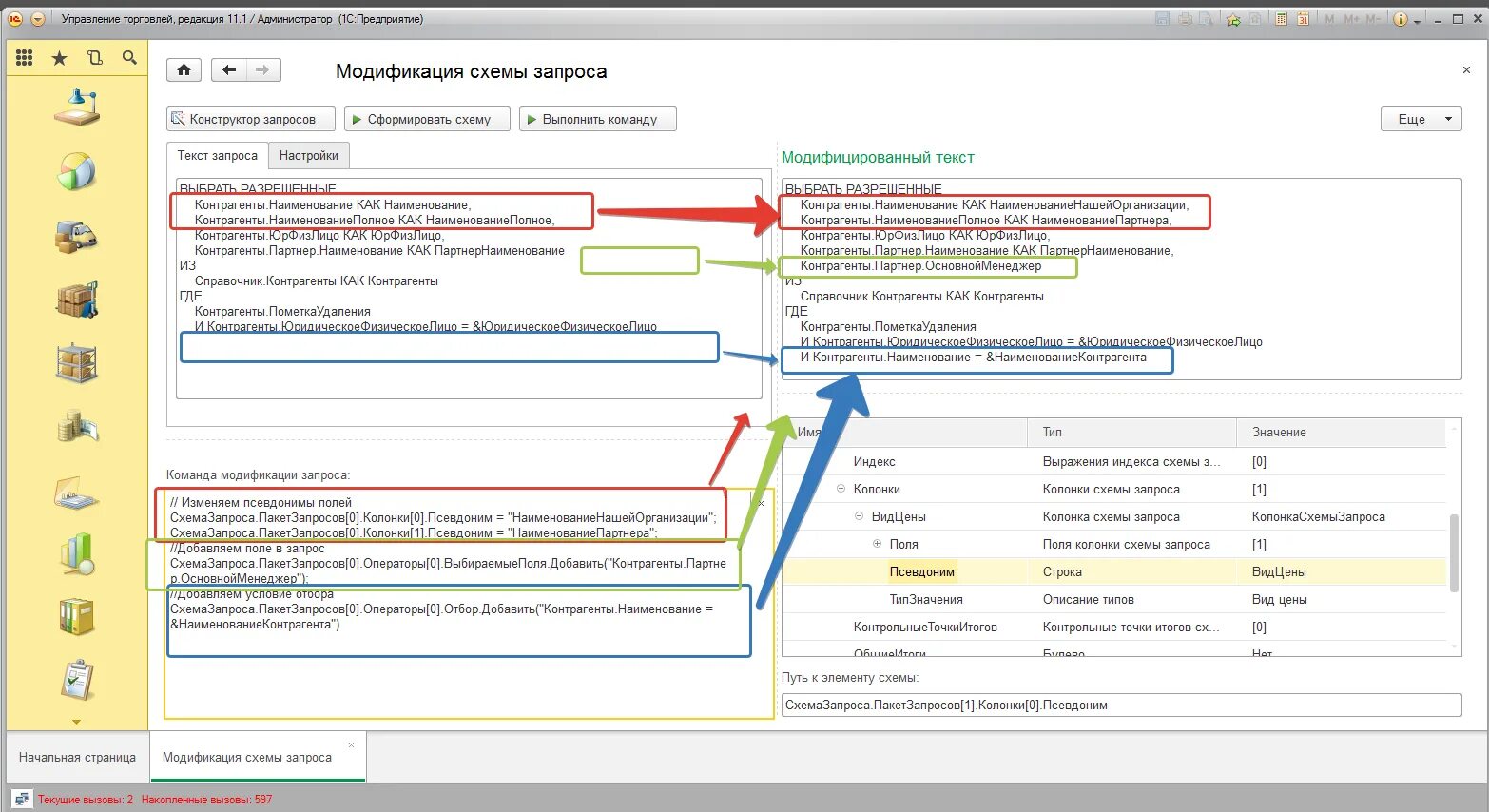
Task: Open the calendar icon in title bar
Action: (x=1304, y=18)
